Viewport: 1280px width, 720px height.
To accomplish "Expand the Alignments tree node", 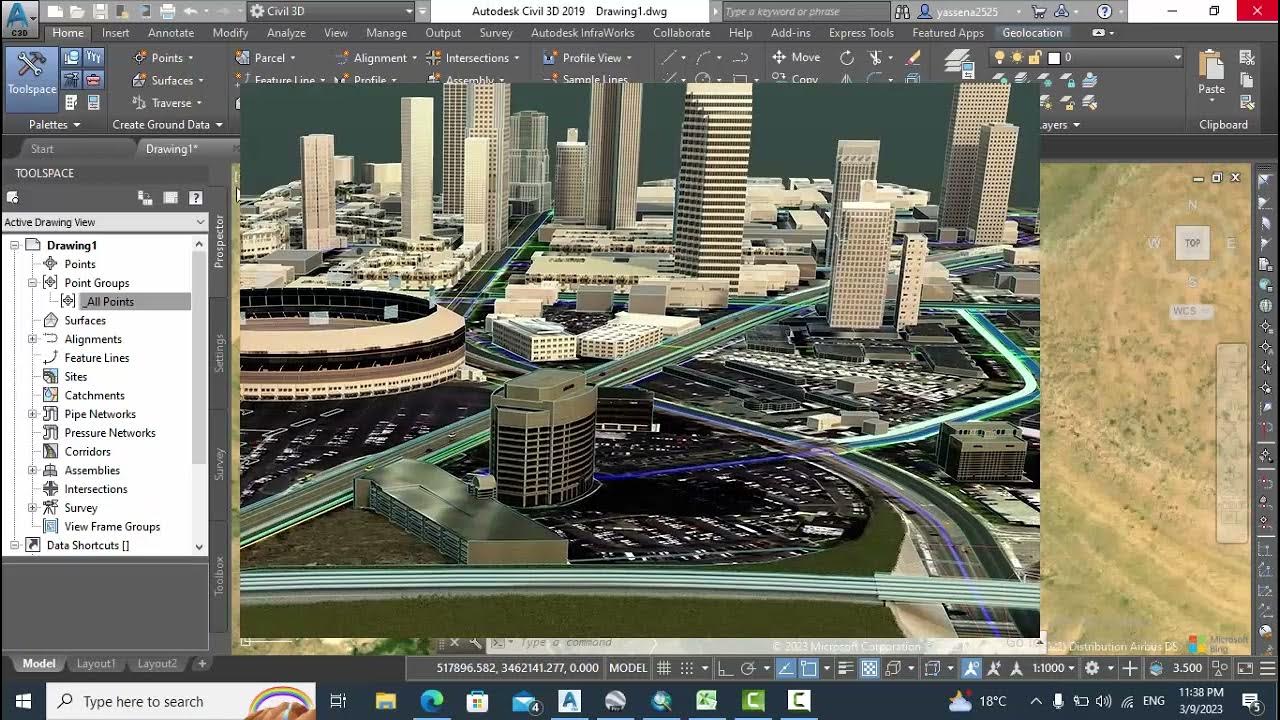I will point(33,339).
